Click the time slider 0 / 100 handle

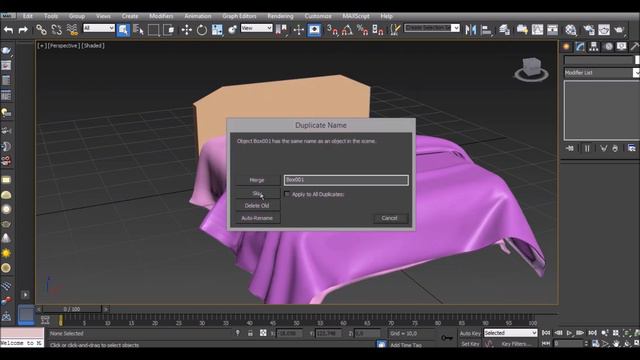click(x=72, y=309)
